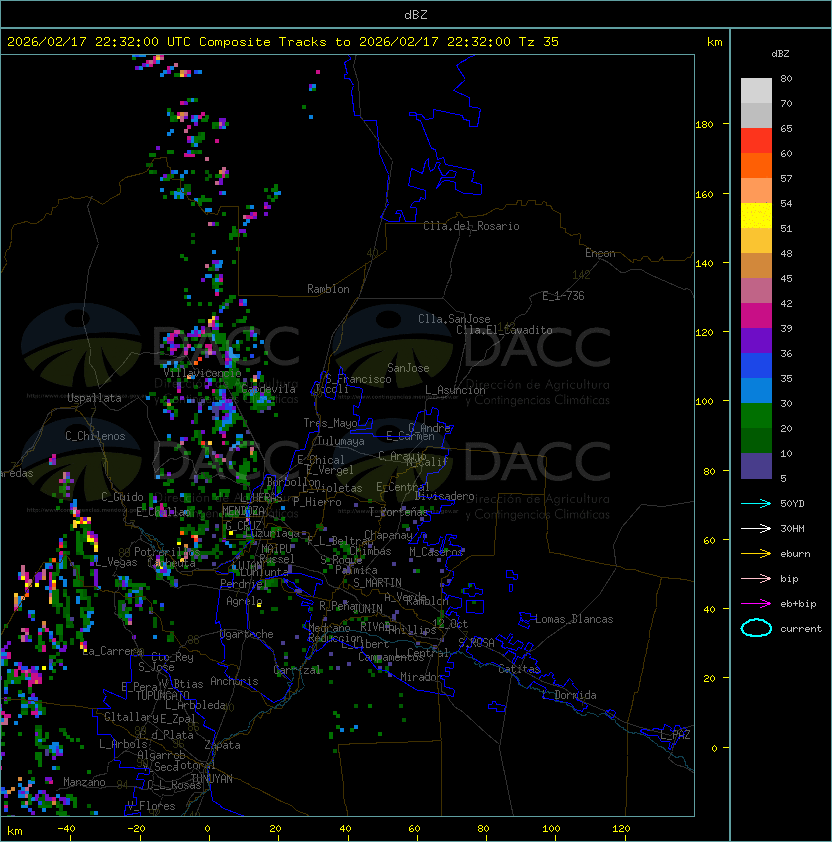
Task: Click the 'Villavicencio' map label
Action: point(202,372)
